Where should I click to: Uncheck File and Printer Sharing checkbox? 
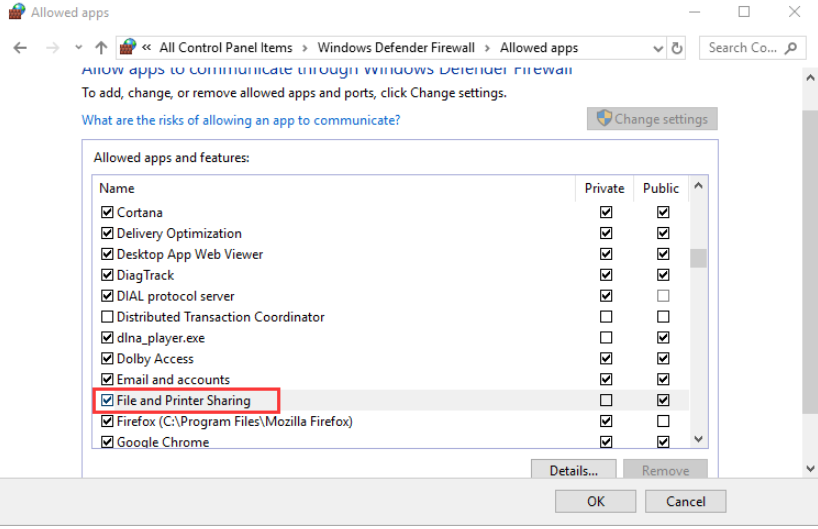coord(107,400)
